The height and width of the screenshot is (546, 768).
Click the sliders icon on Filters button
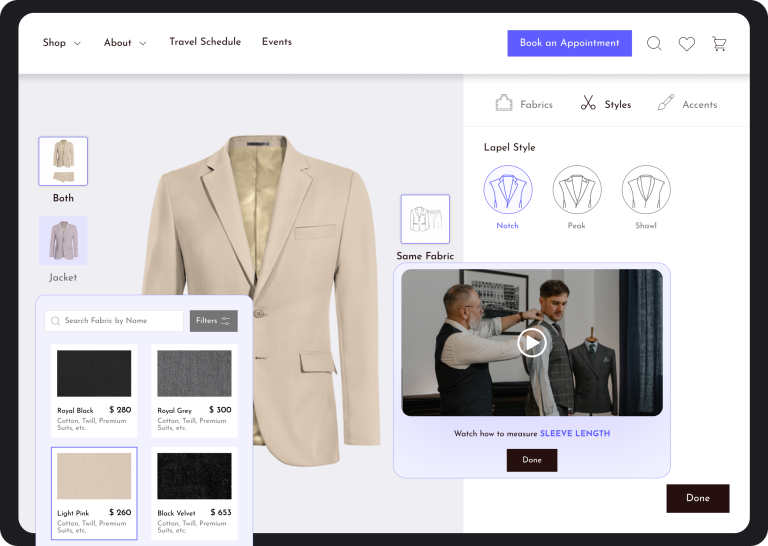(225, 321)
